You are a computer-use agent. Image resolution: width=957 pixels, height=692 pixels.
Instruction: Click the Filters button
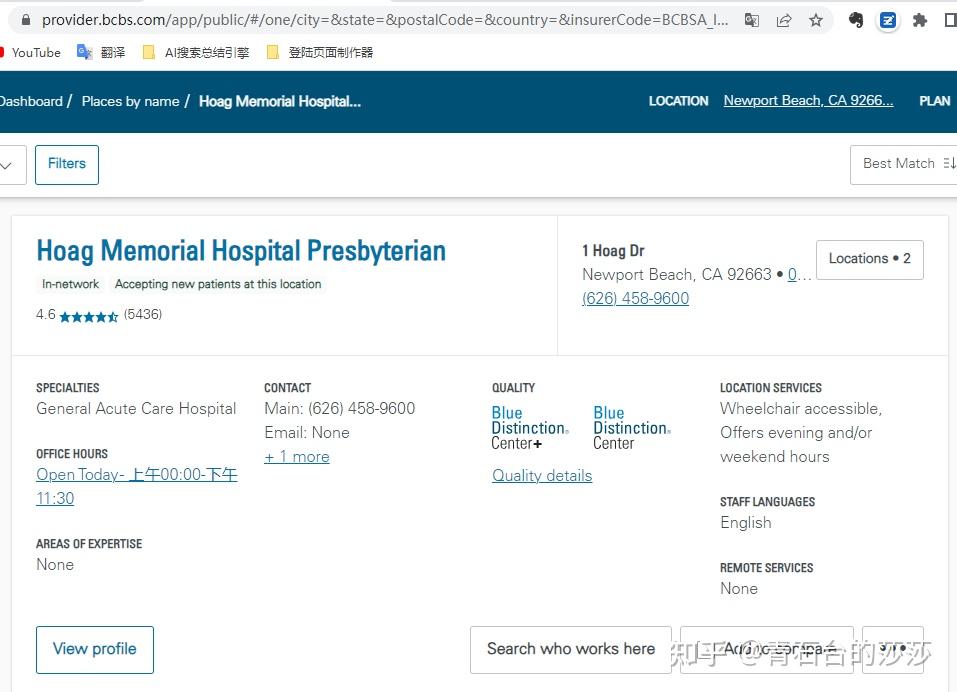(x=67, y=164)
